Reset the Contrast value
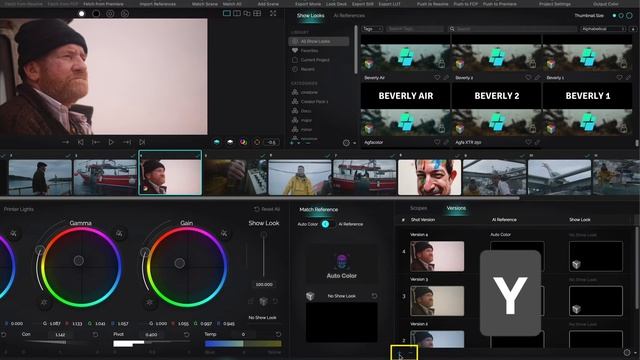 click(x=95, y=334)
